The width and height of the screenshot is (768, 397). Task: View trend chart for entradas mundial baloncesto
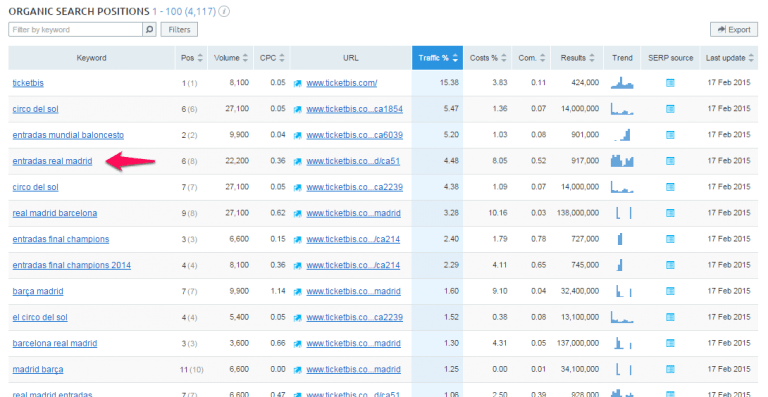tap(622, 135)
